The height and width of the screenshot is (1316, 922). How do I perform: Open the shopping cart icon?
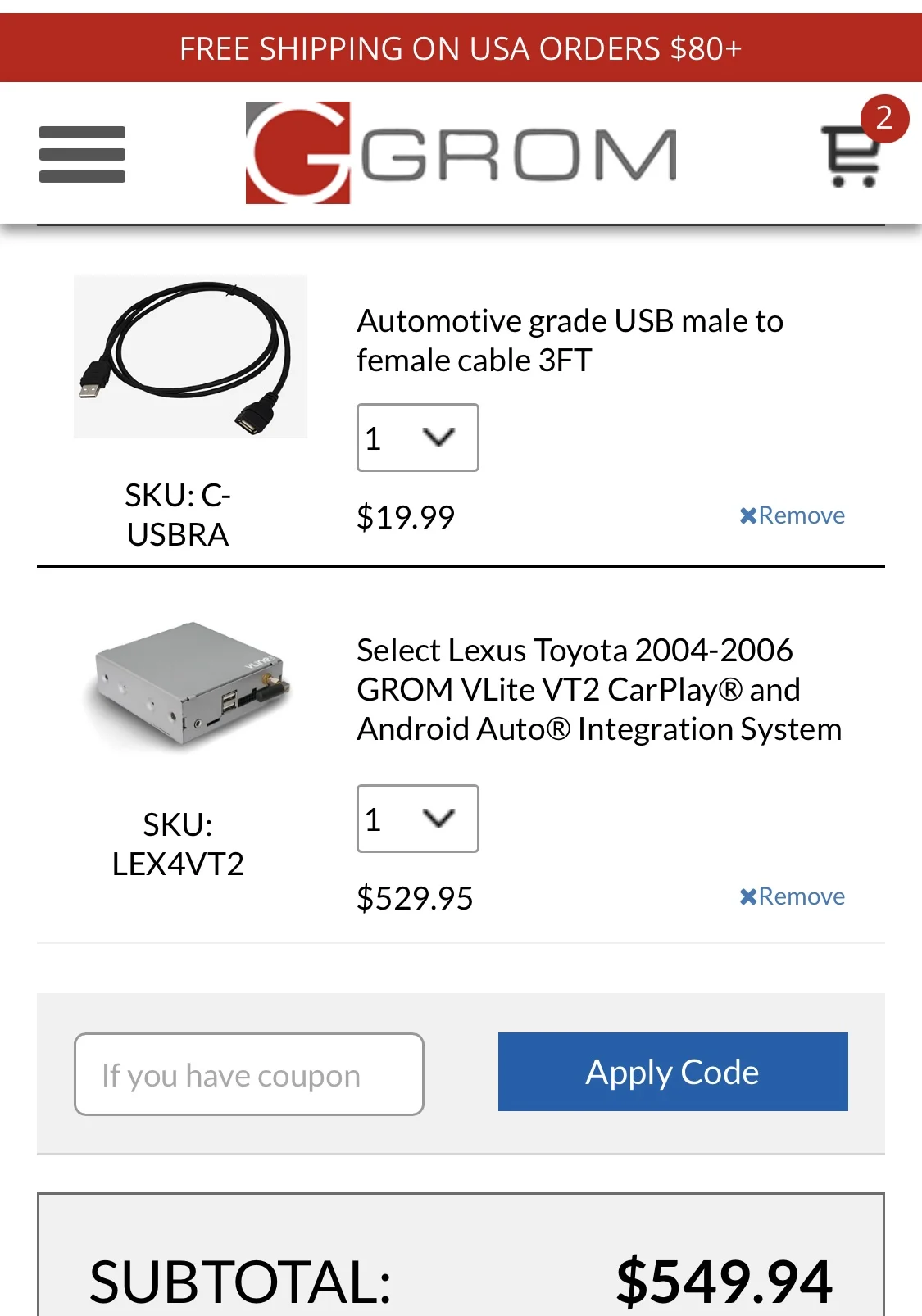coord(851,157)
